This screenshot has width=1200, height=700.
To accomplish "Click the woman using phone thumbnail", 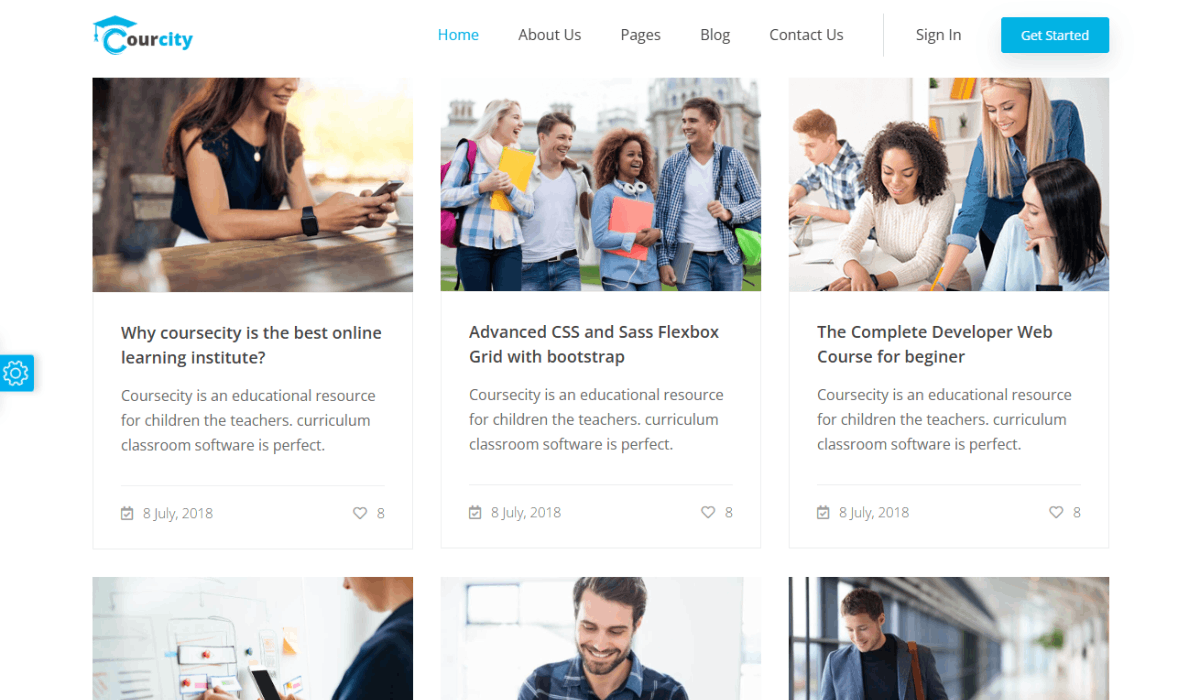I will point(253,185).
